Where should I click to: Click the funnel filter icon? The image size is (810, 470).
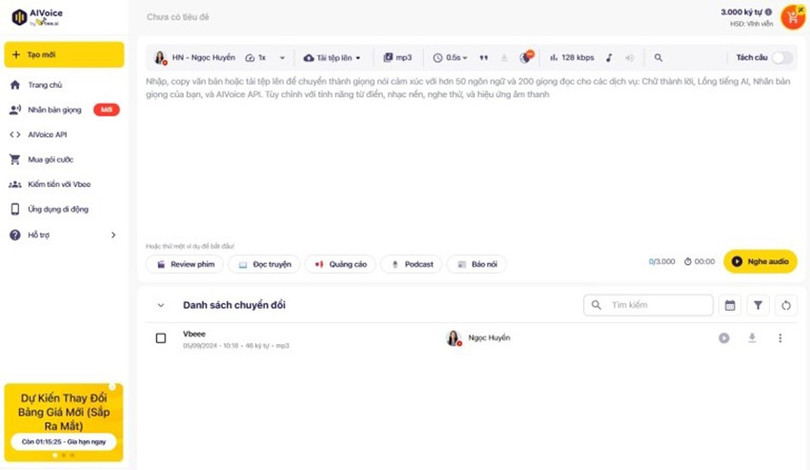[x=758, y=305]
